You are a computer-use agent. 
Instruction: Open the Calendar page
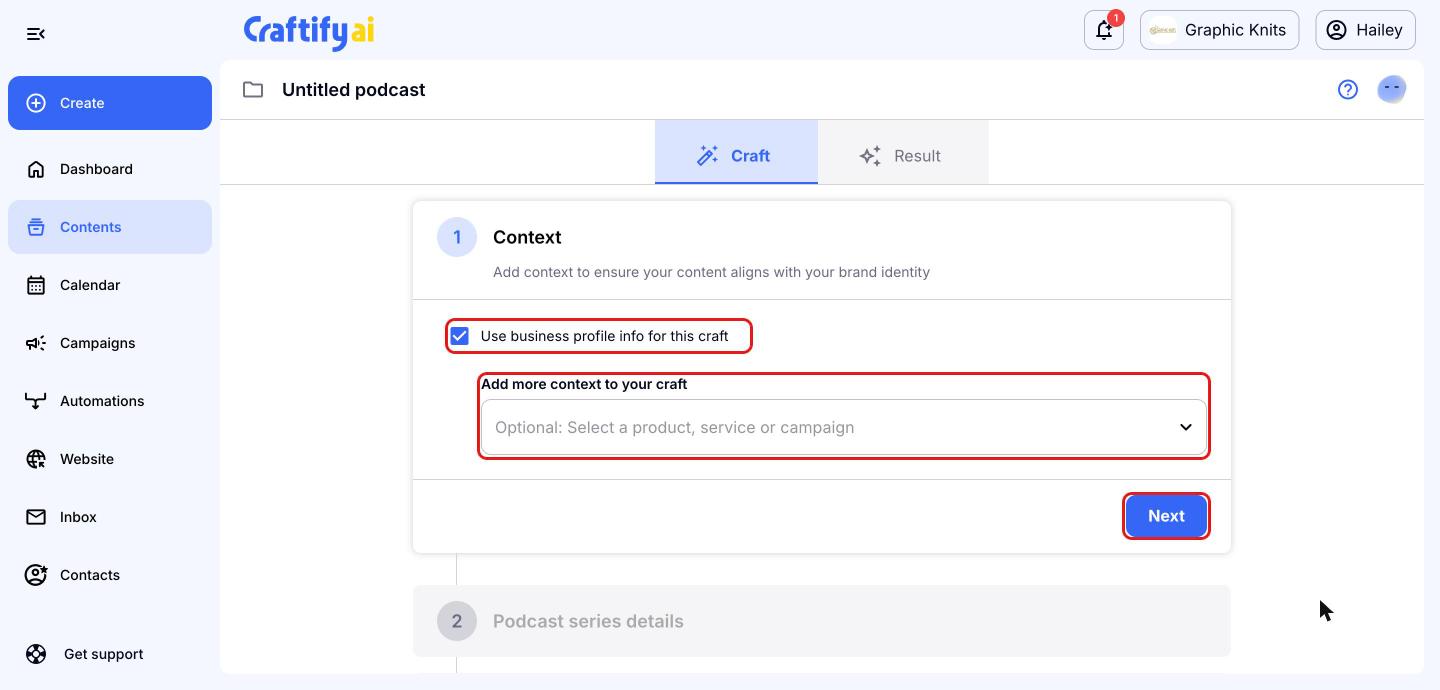pyautogui.click(x=110, y=285)
